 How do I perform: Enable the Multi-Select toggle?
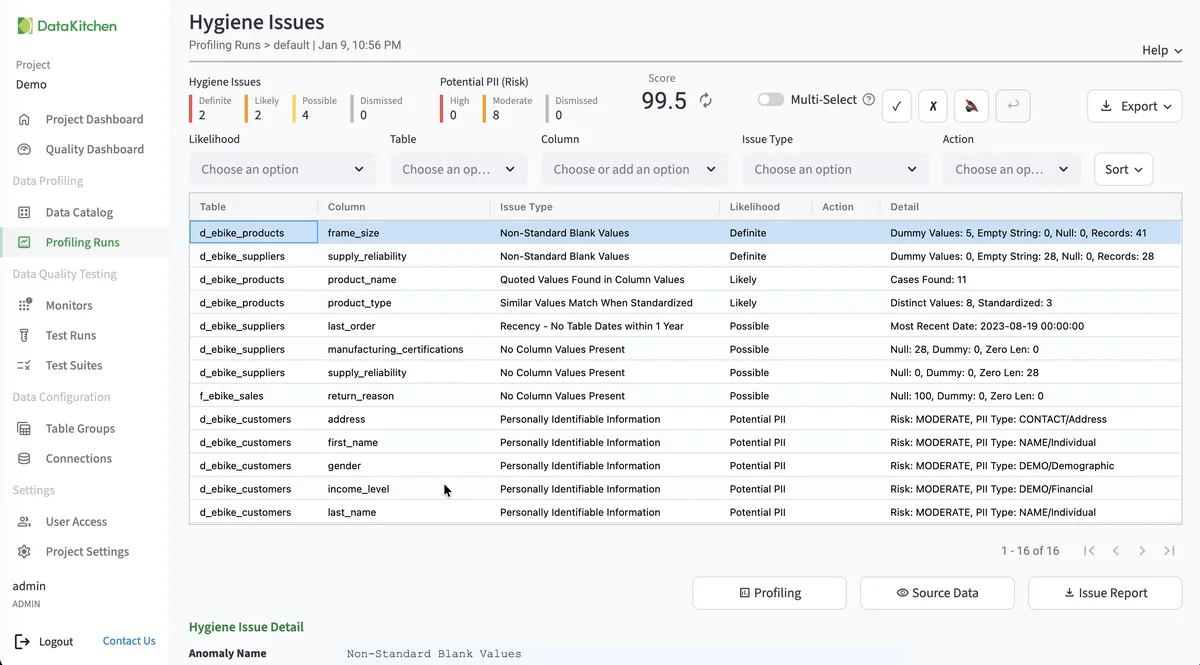[770, 100]
